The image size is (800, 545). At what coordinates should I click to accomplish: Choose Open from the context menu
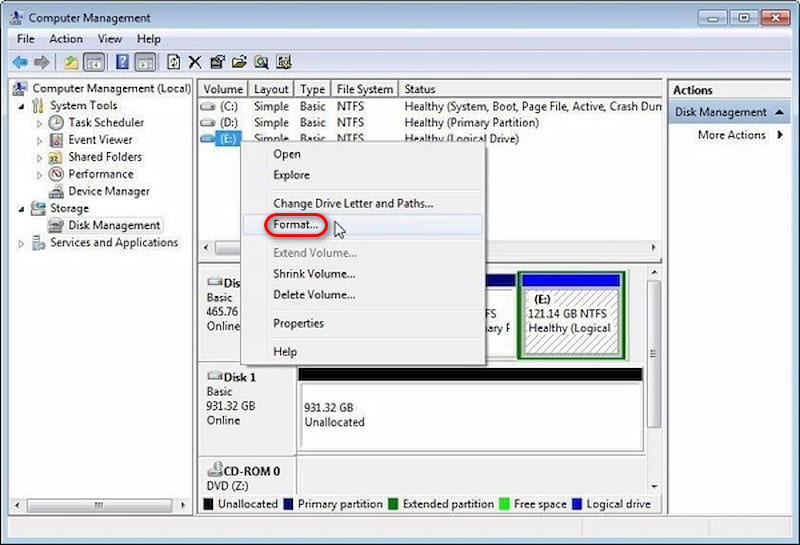[x=363, y=154]
